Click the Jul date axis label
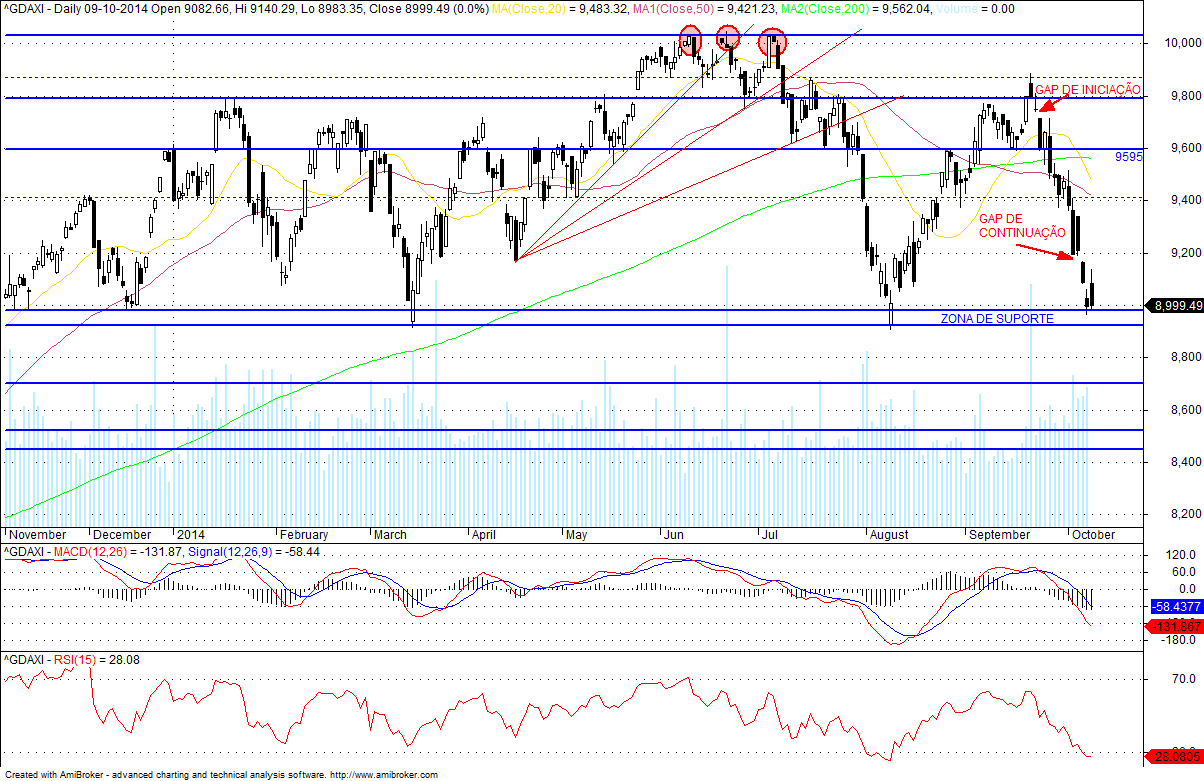 [x=770, y=535]
